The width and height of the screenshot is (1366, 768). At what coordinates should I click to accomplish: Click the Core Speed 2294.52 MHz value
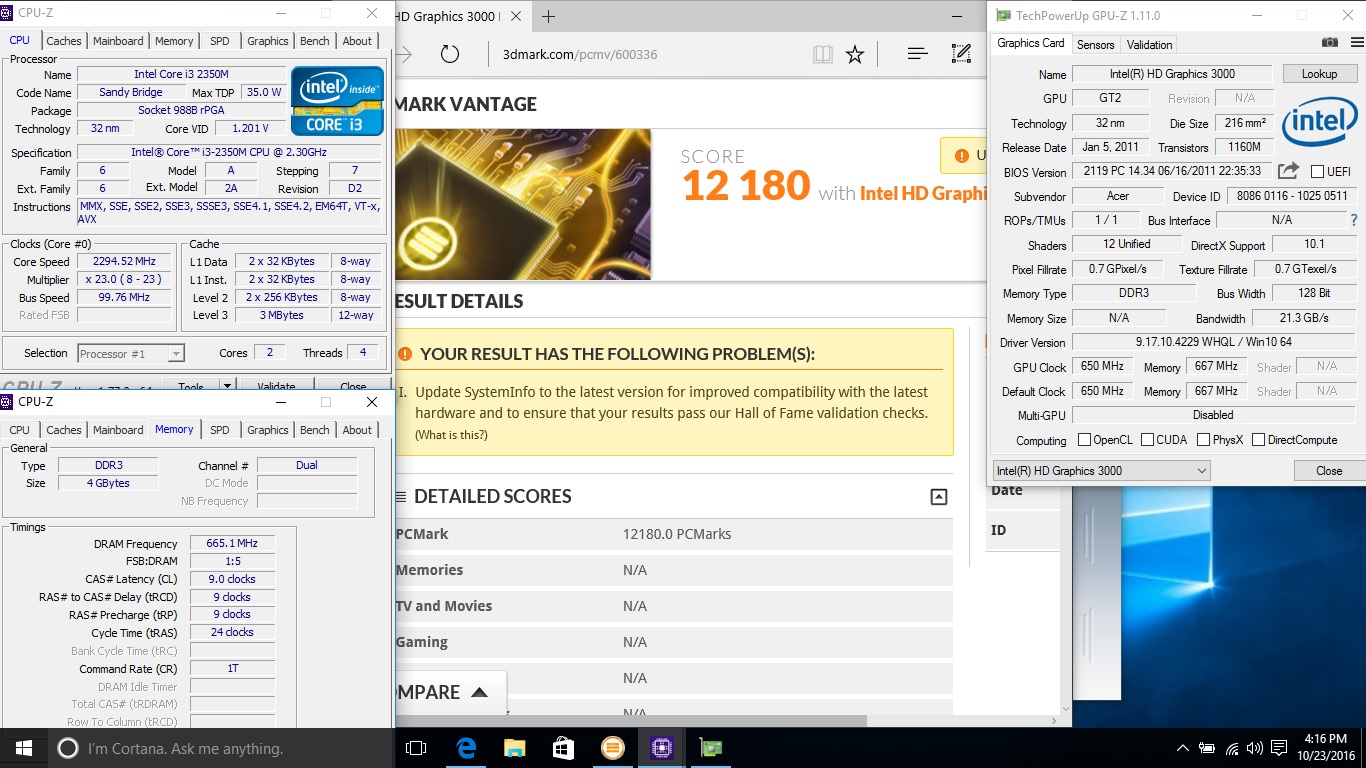124,262
